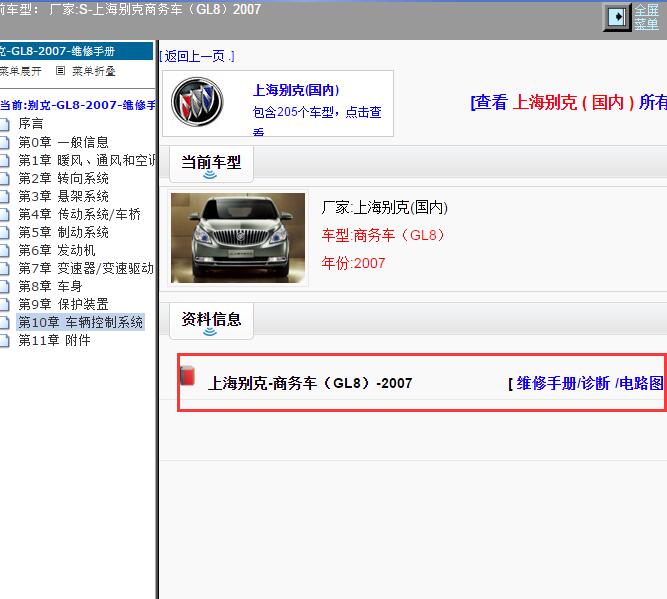Click the red book icon
Screen dimensions: 667x599
187,375
